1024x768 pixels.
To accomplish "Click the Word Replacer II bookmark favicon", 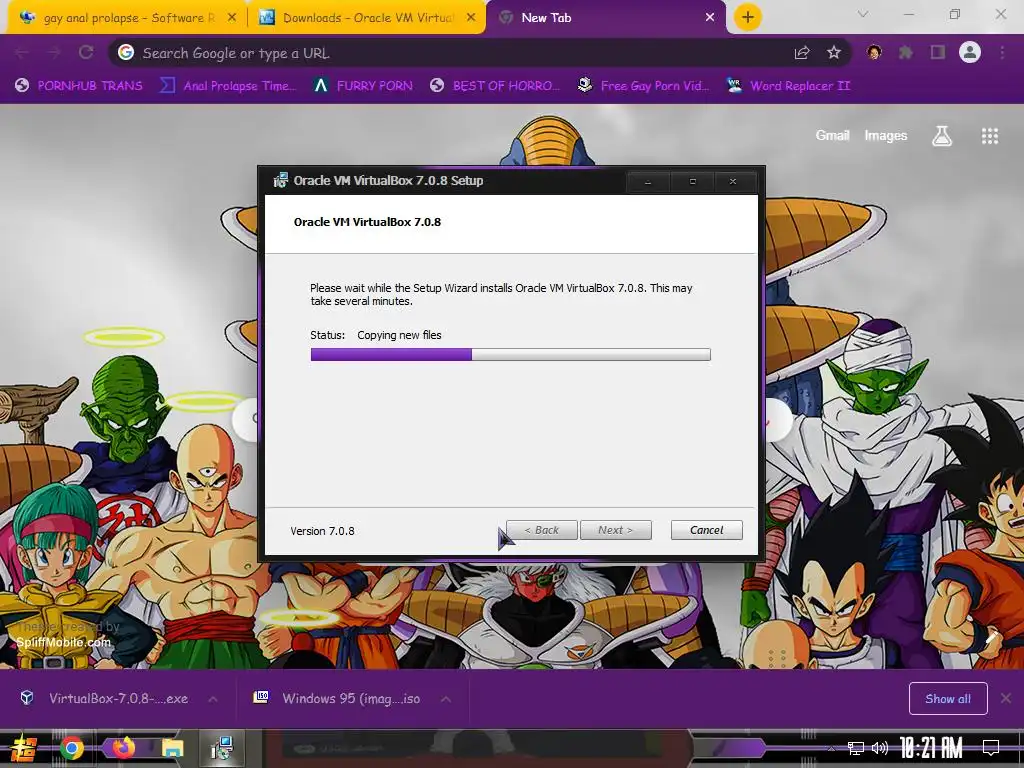I will 734,85.
